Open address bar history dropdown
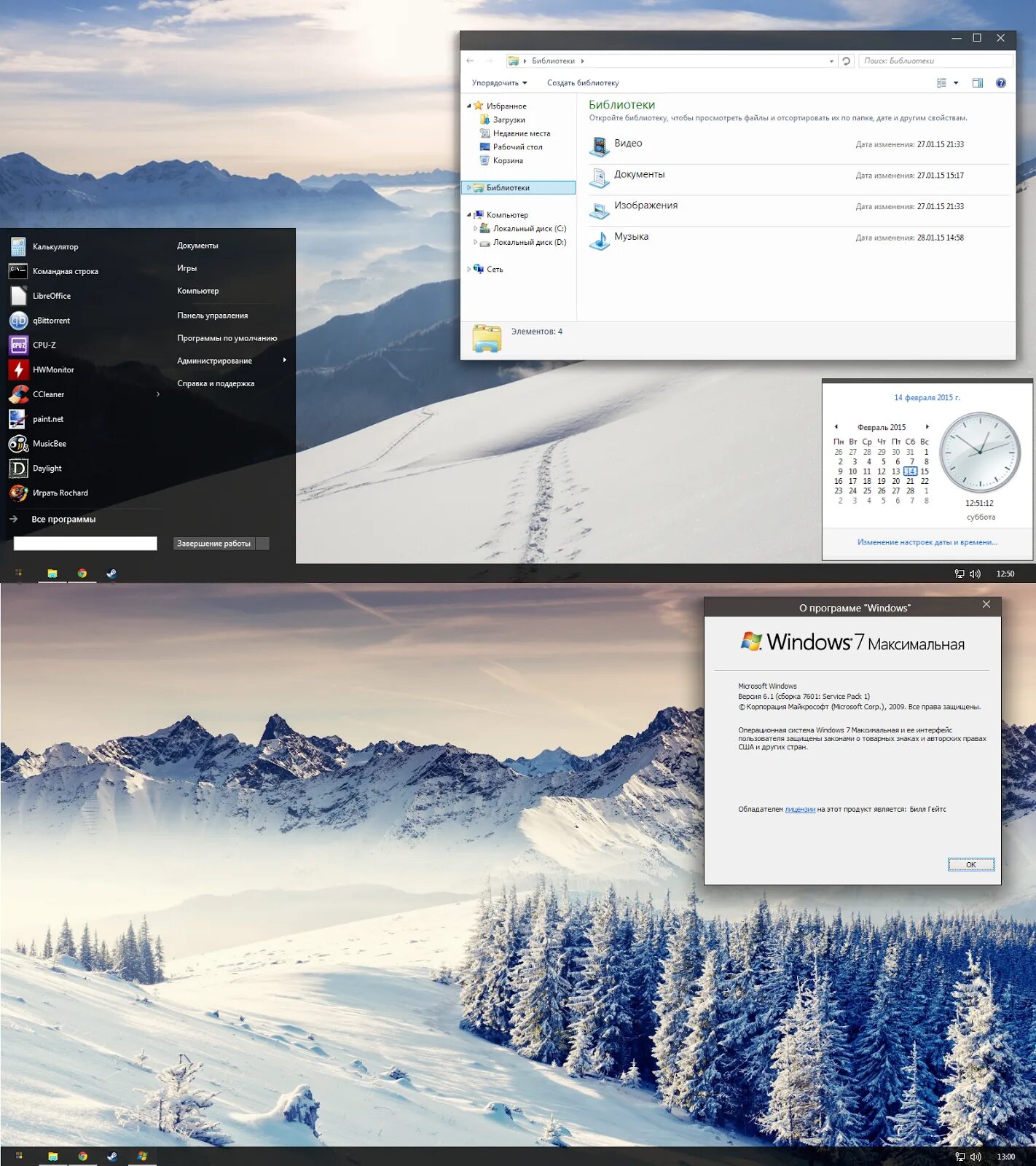Viewport: 1036px width, 1166px height. coord(831,61)
